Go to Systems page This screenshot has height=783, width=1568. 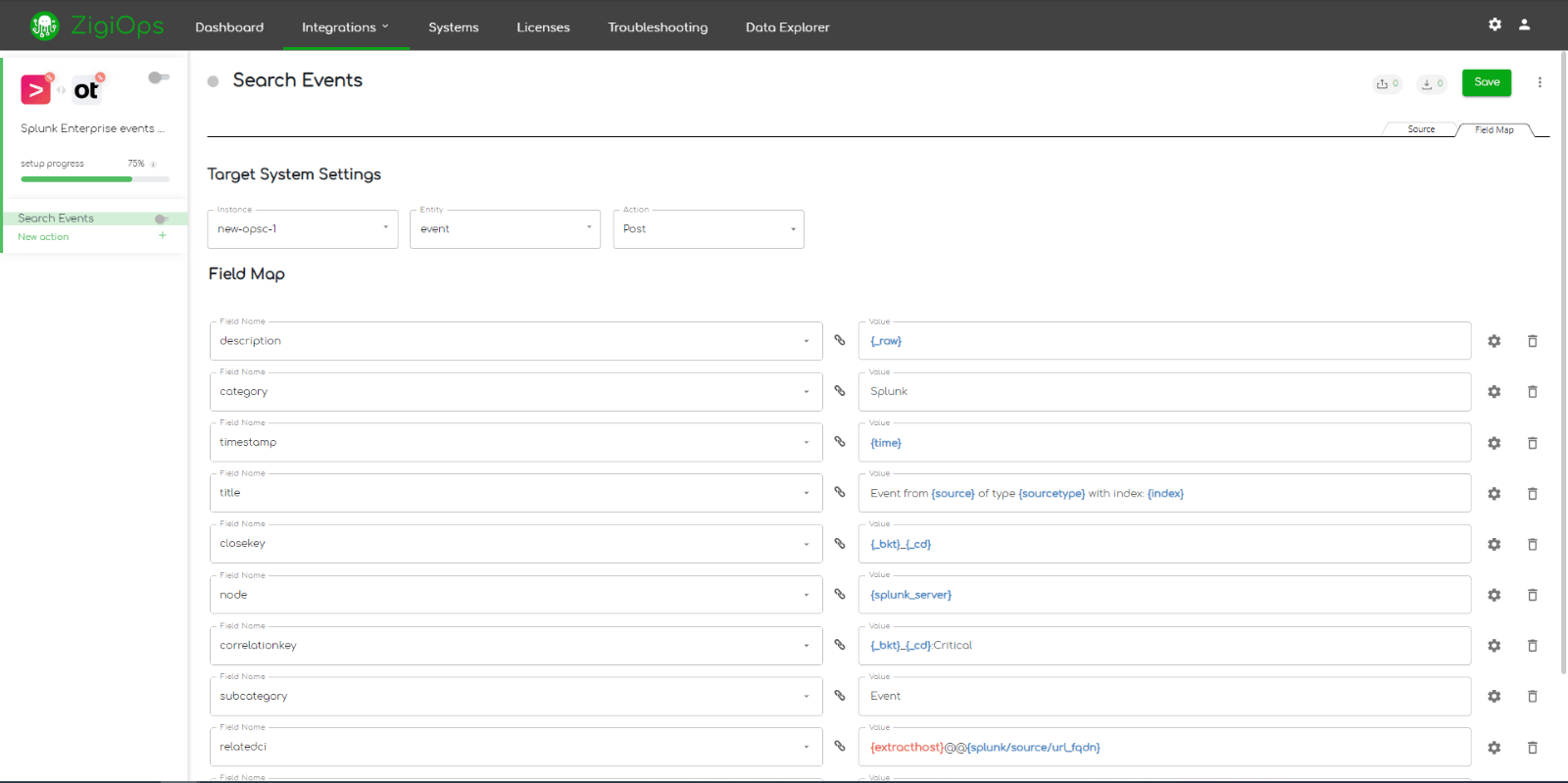pyautogui.click(x=454, y=27)
